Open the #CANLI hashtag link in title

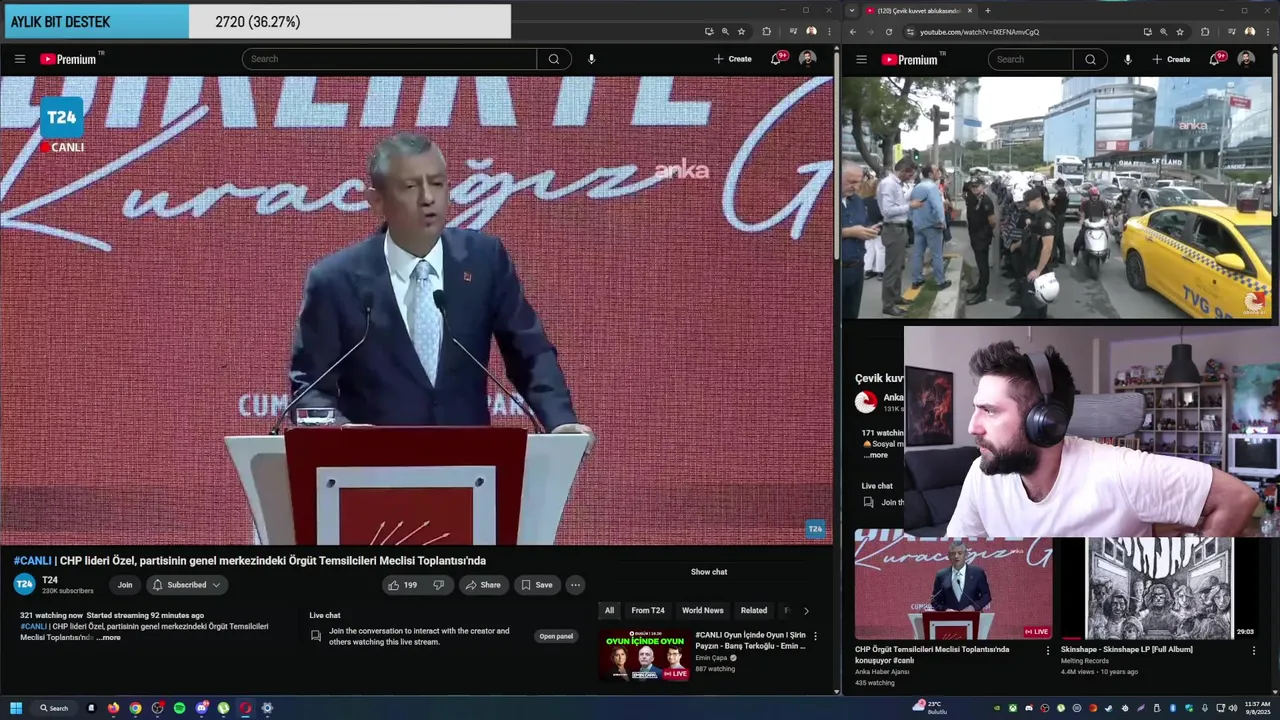pos(32,561)
